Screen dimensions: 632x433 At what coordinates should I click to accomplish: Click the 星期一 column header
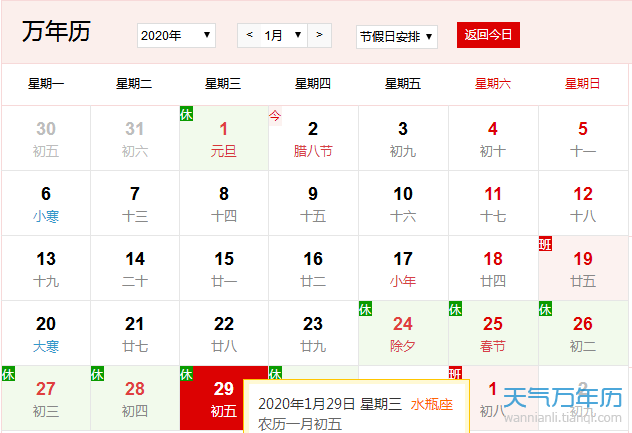(46, 84)
